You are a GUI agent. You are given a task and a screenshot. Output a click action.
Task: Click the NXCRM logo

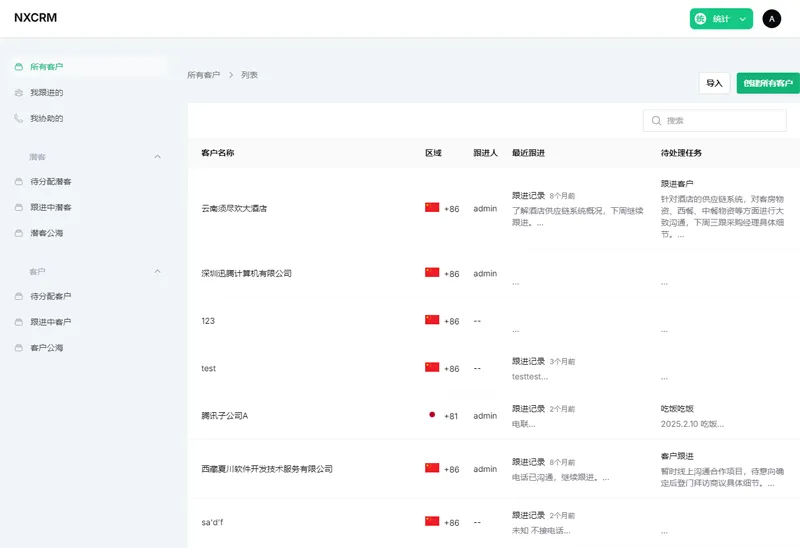click(x=35, y=18)
